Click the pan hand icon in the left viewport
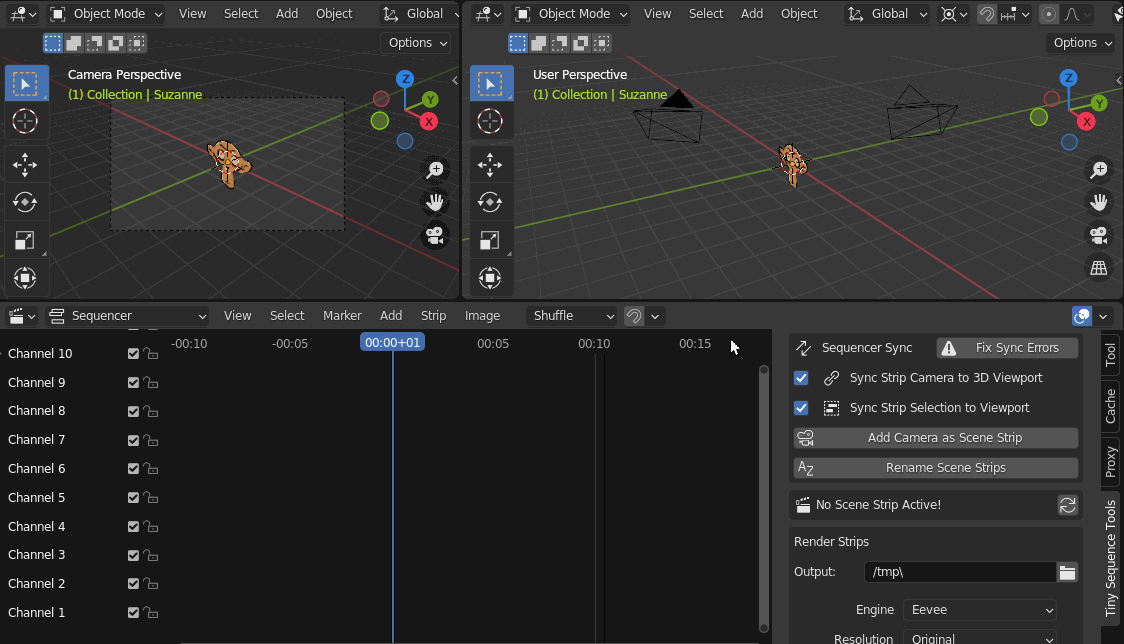The width and height of the screenshot is (1124, 644). coord(434,202)
